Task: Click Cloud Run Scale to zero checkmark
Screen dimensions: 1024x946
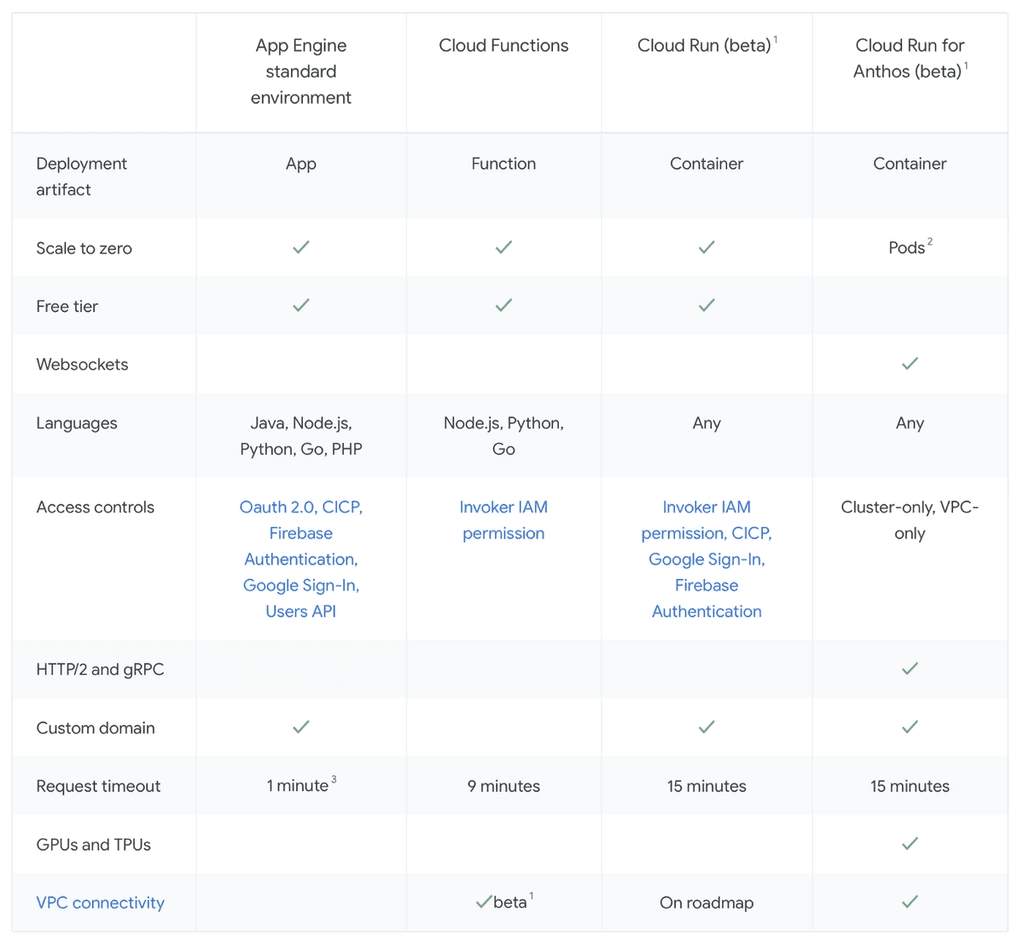Action: pyautogui.click(x=707, y=247)
